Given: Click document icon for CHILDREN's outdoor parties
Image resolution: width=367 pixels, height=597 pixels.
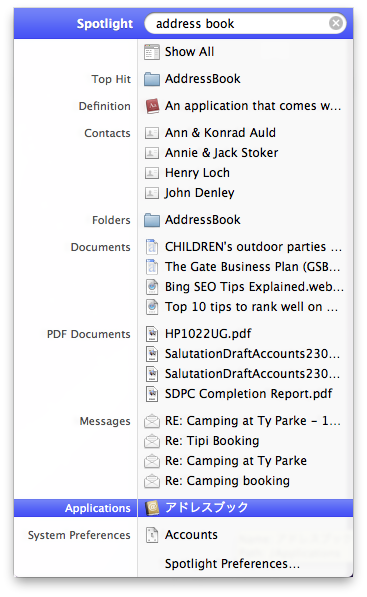Looking at the screenshot, I should (152, 247).
